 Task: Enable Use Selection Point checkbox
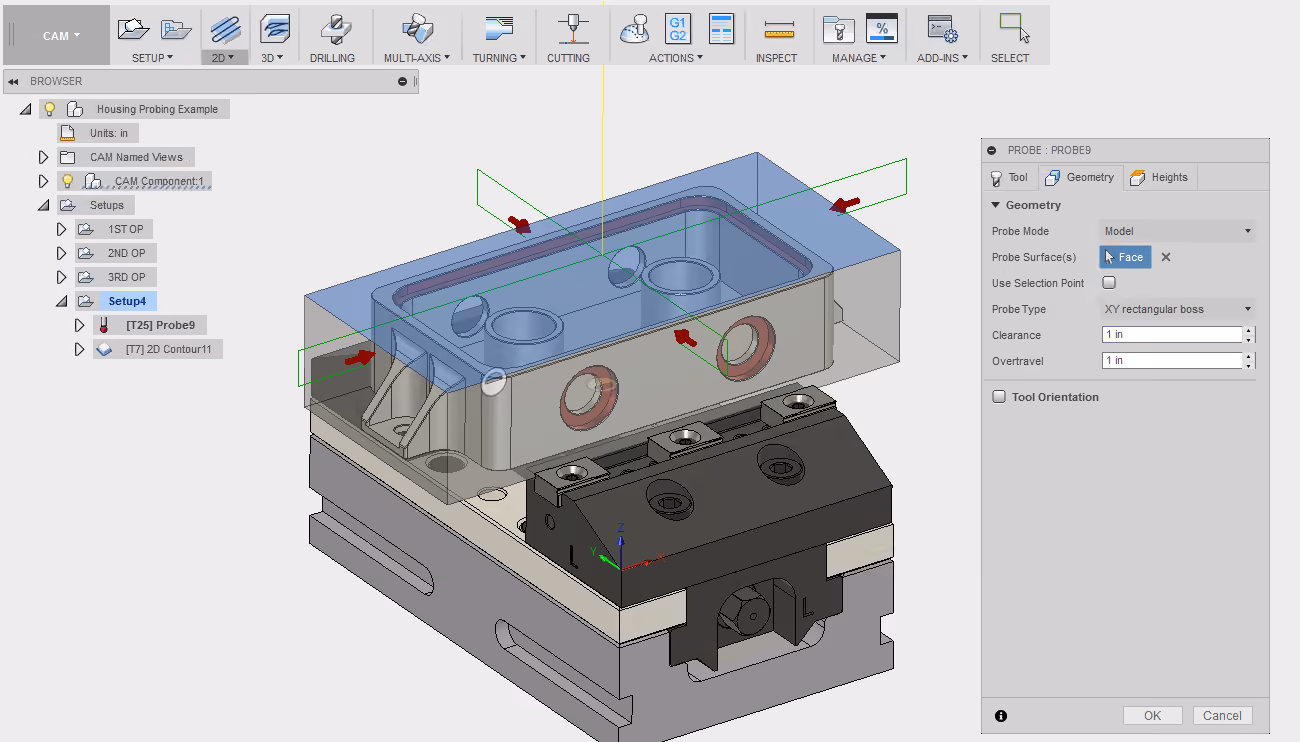coord(1108,283)
